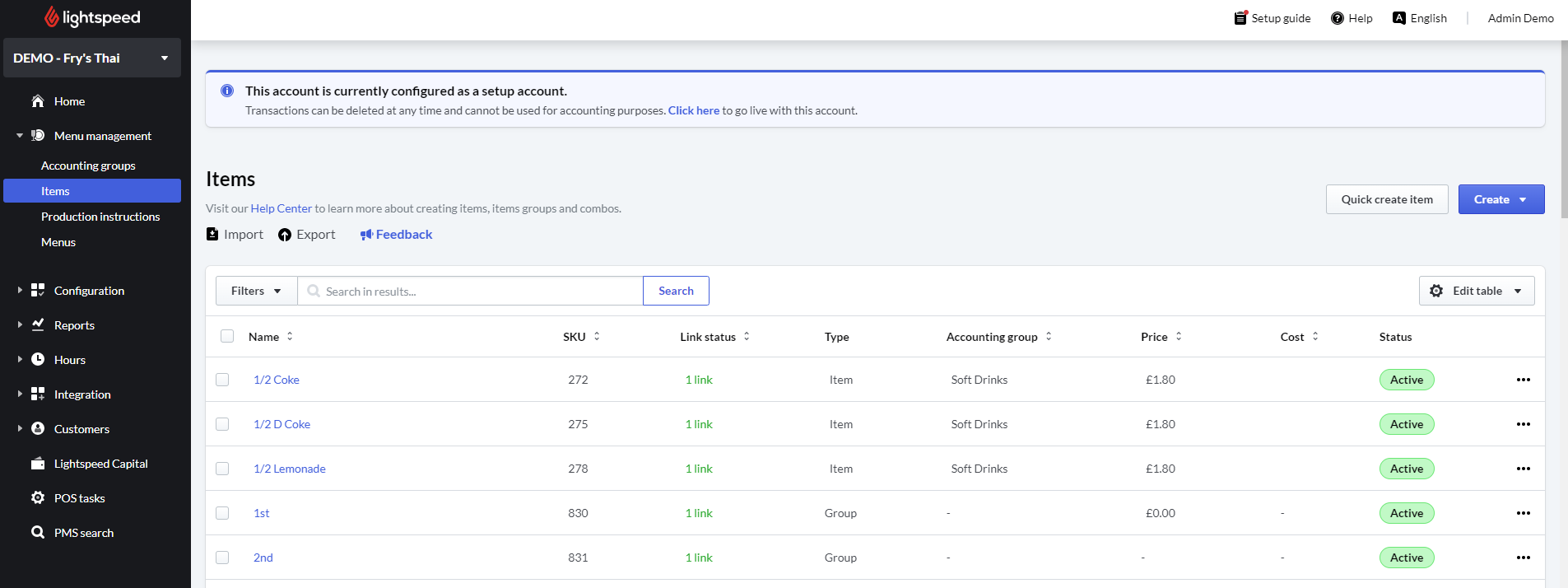The height and width of the screenshot is (588, 1568).
Task: Open Help via the question mark icon
Action: 1338,18
